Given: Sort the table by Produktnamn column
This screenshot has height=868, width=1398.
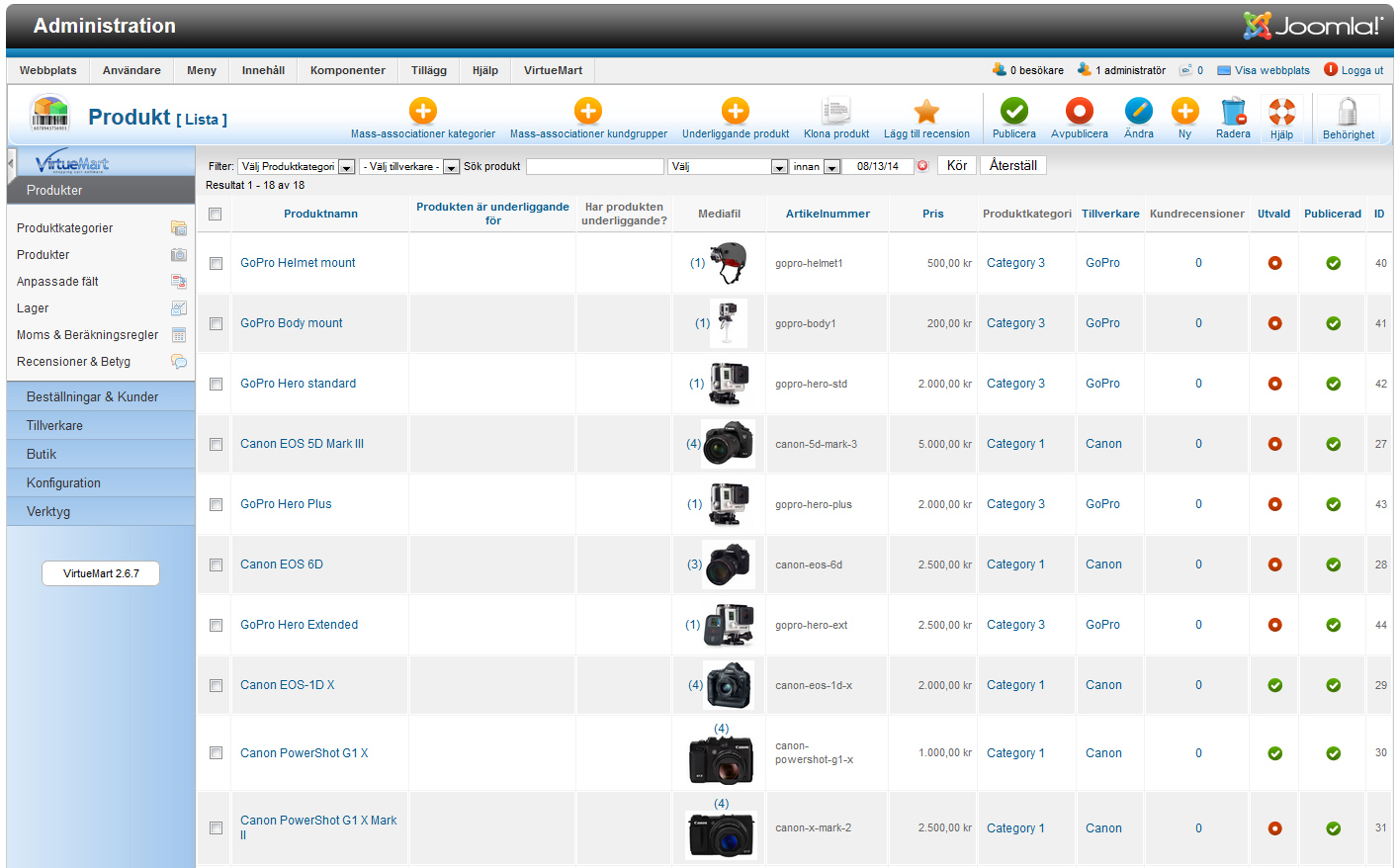Looking at the screenshot, I should click(x=320, y=214).
